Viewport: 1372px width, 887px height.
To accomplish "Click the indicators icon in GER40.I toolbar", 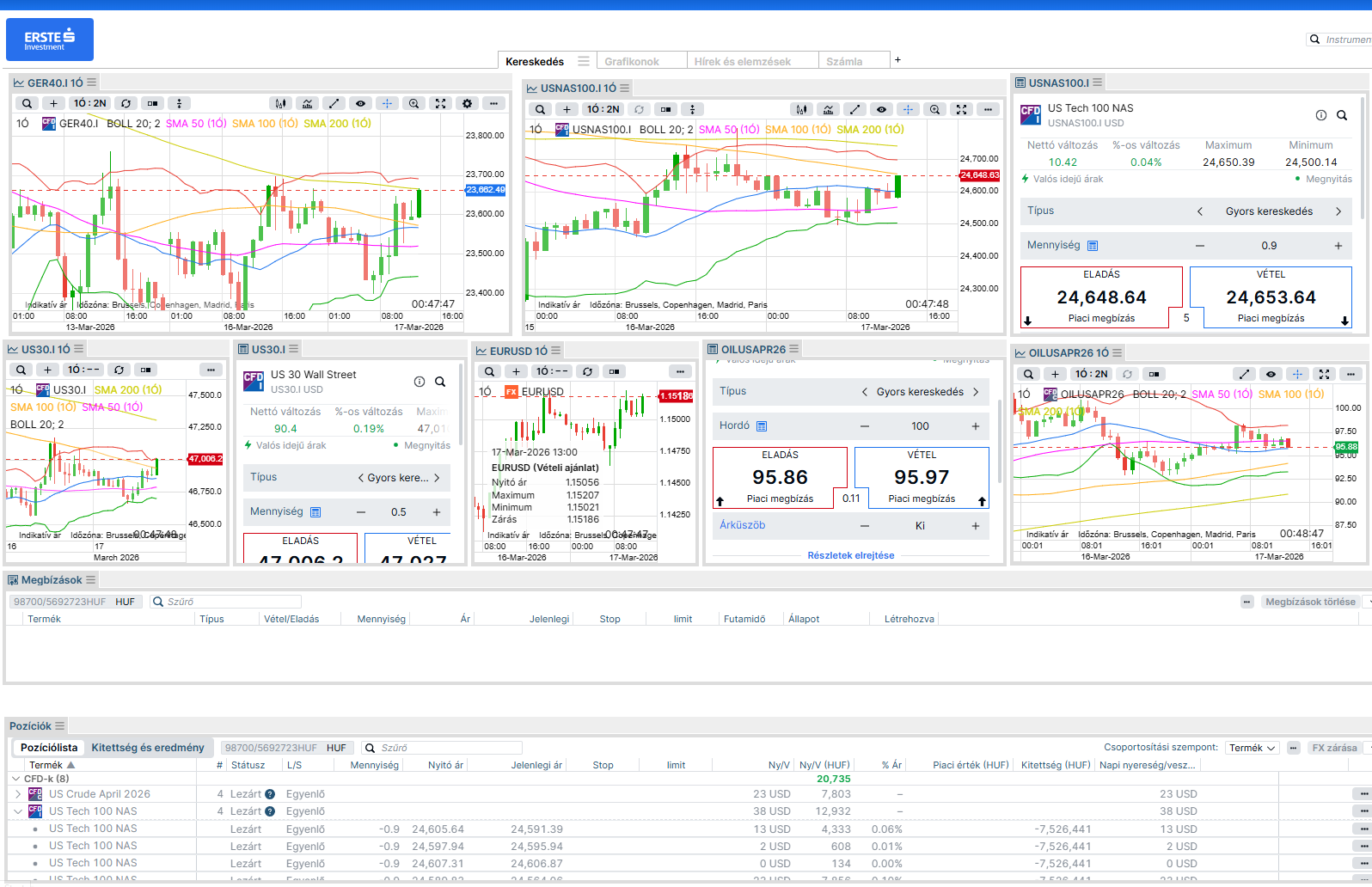I will pos(307,103).
